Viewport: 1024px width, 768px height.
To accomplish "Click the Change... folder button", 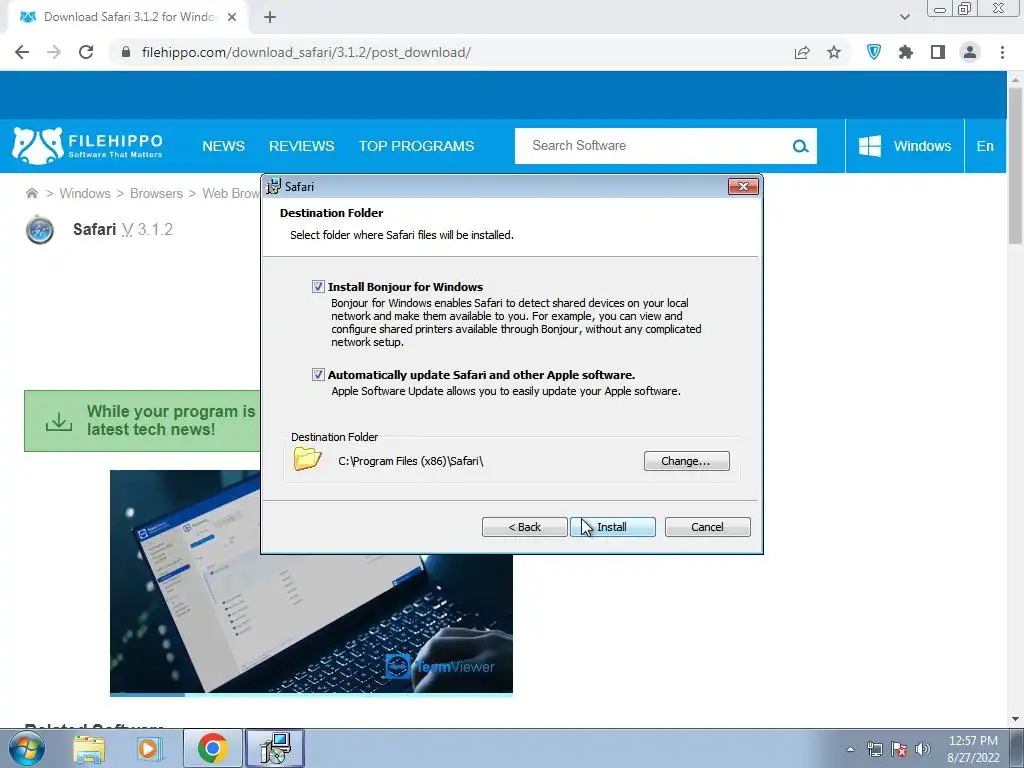I will point(686,461).
